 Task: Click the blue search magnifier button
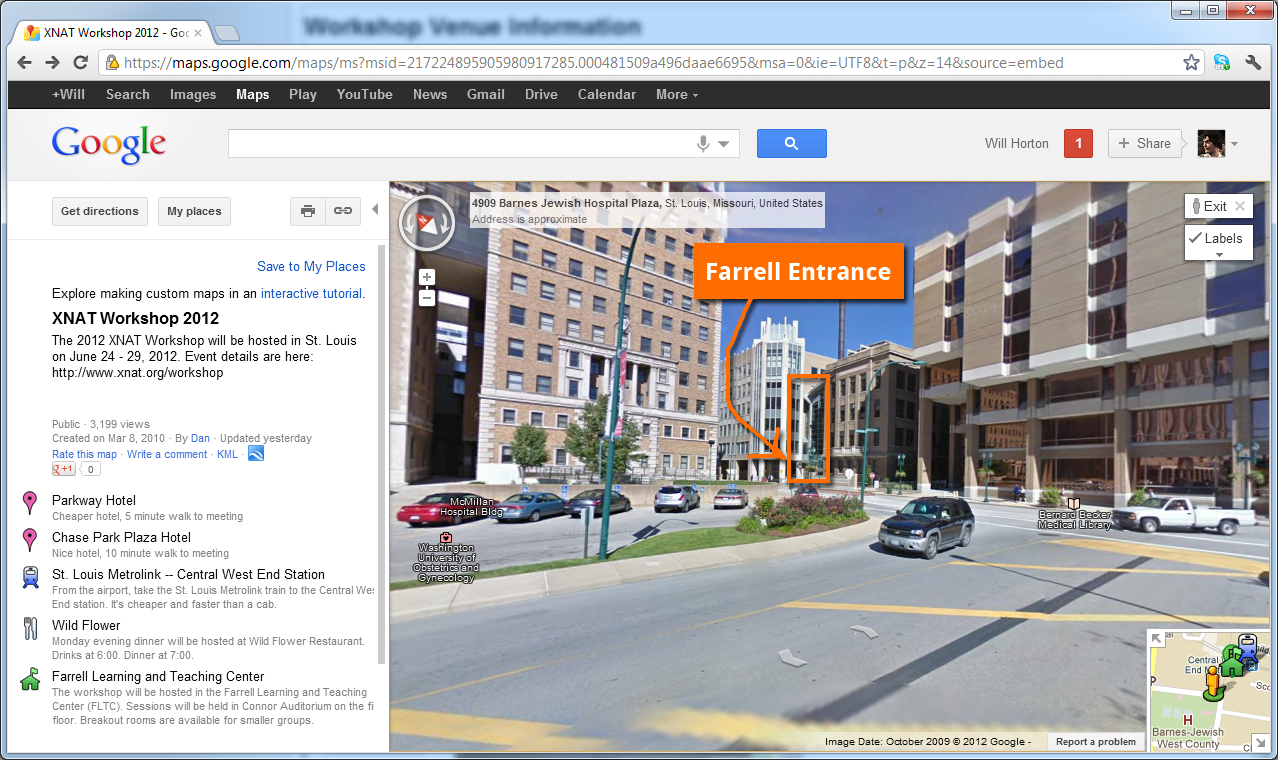791,144
